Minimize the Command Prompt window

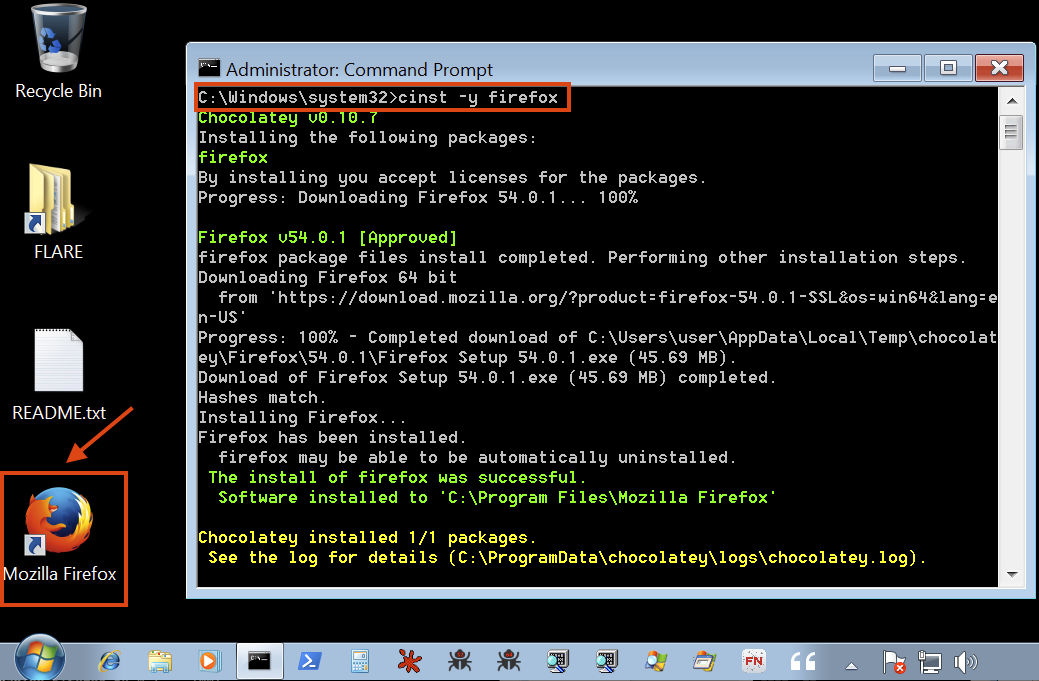[897, 68]
